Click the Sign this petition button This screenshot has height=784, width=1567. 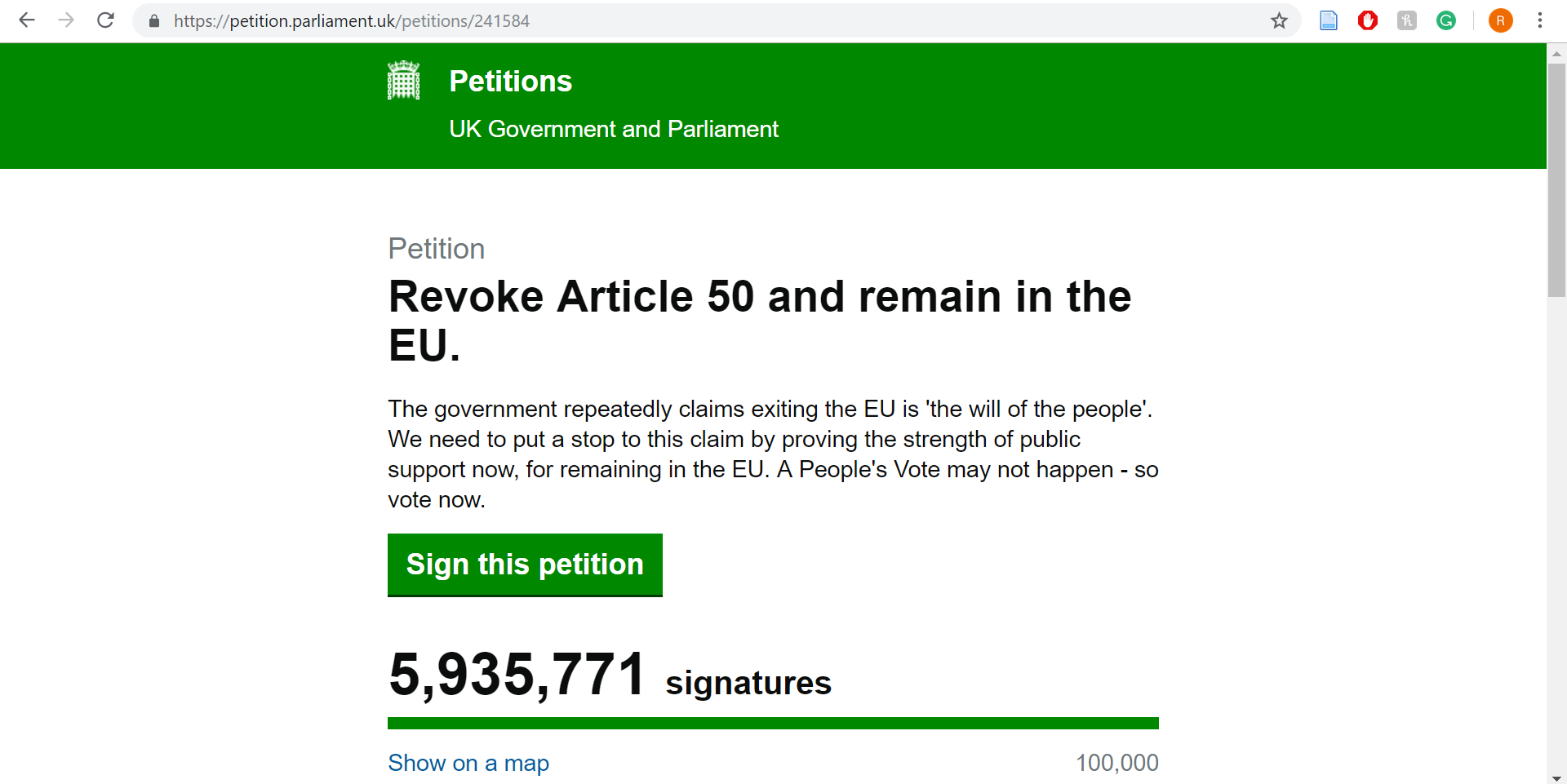tap(525, 565)
